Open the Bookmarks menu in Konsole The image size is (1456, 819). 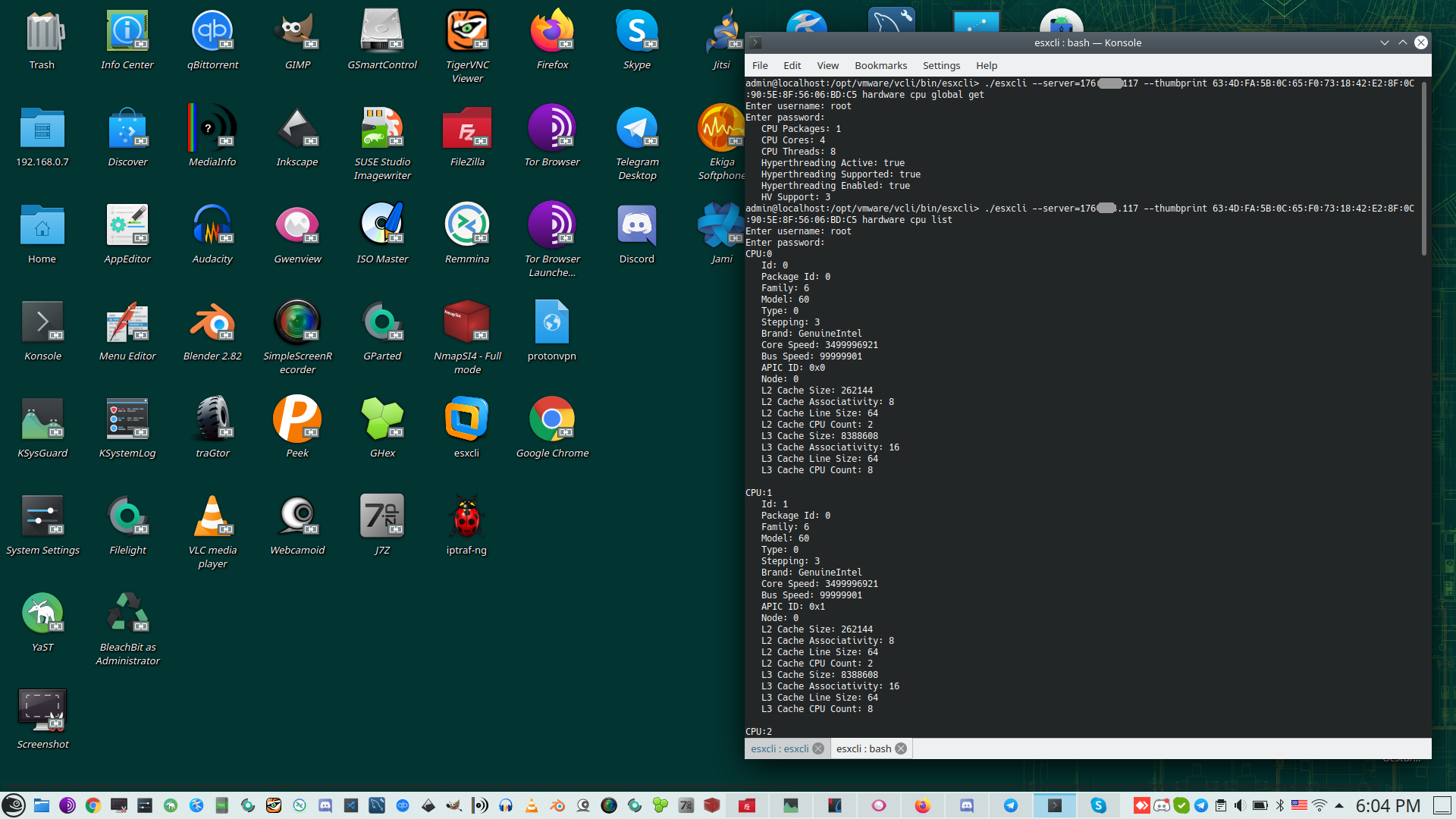[880, 65]
